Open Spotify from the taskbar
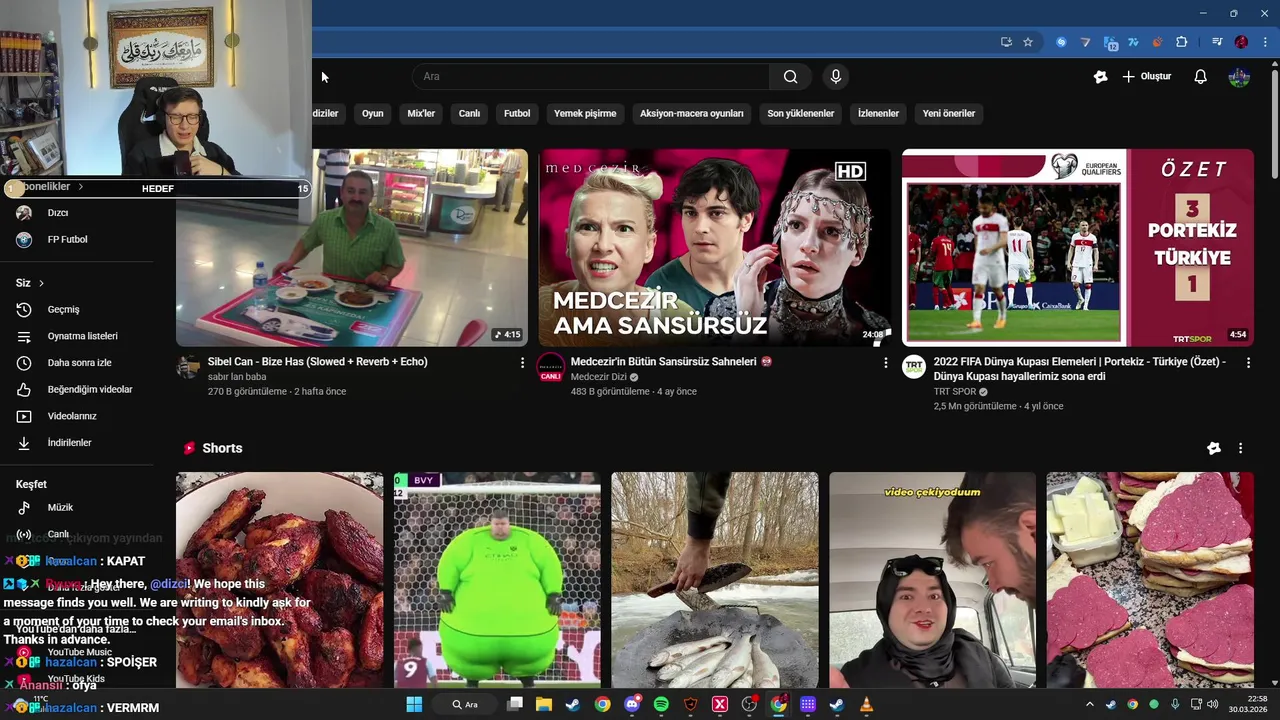Image resolution: width=1280 pixels, height=720 pixels. [661, 705]
